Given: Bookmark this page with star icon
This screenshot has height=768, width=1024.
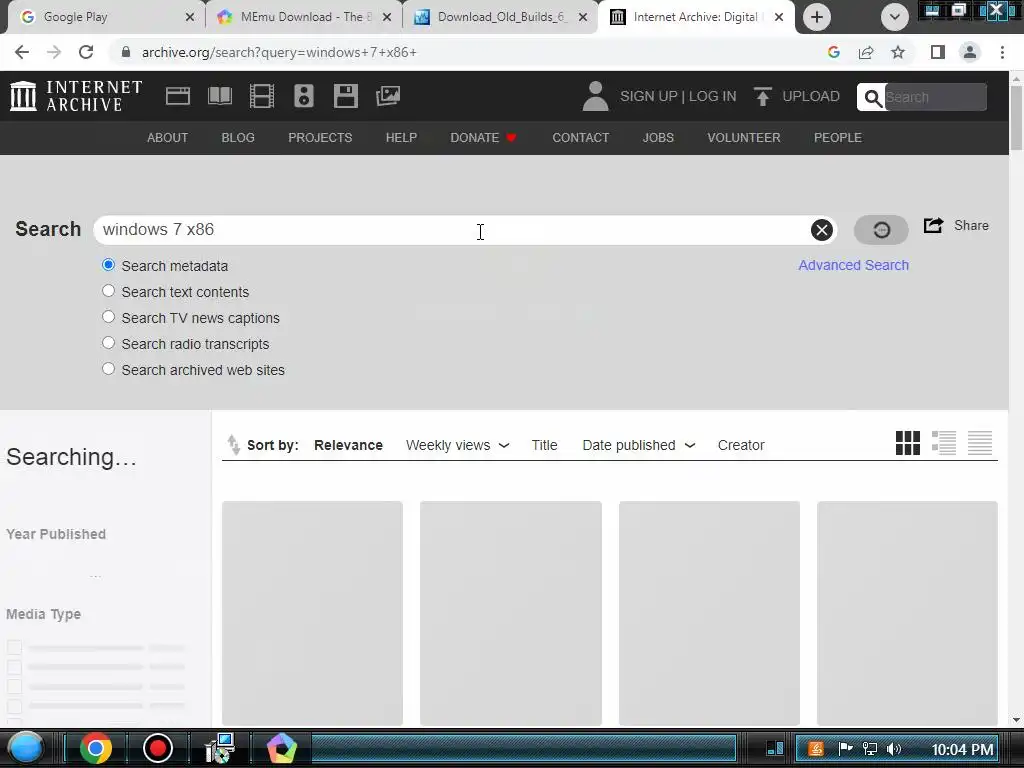Looking at the screenshot, I should [x=898, y=52].
